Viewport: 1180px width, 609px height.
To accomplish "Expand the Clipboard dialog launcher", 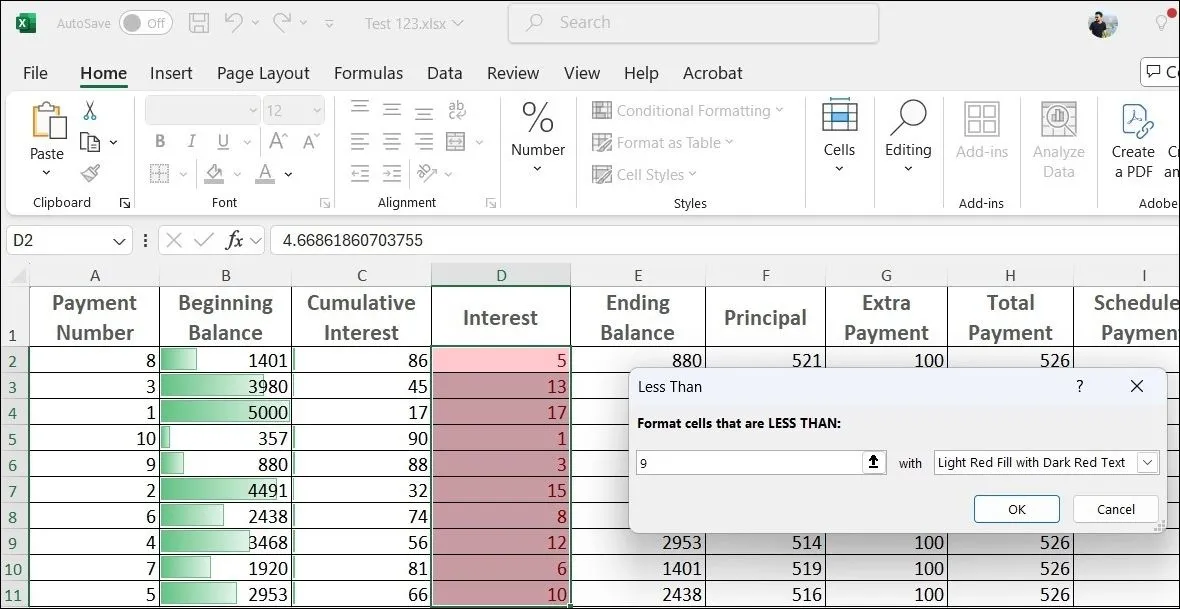I will coord(125,203).
